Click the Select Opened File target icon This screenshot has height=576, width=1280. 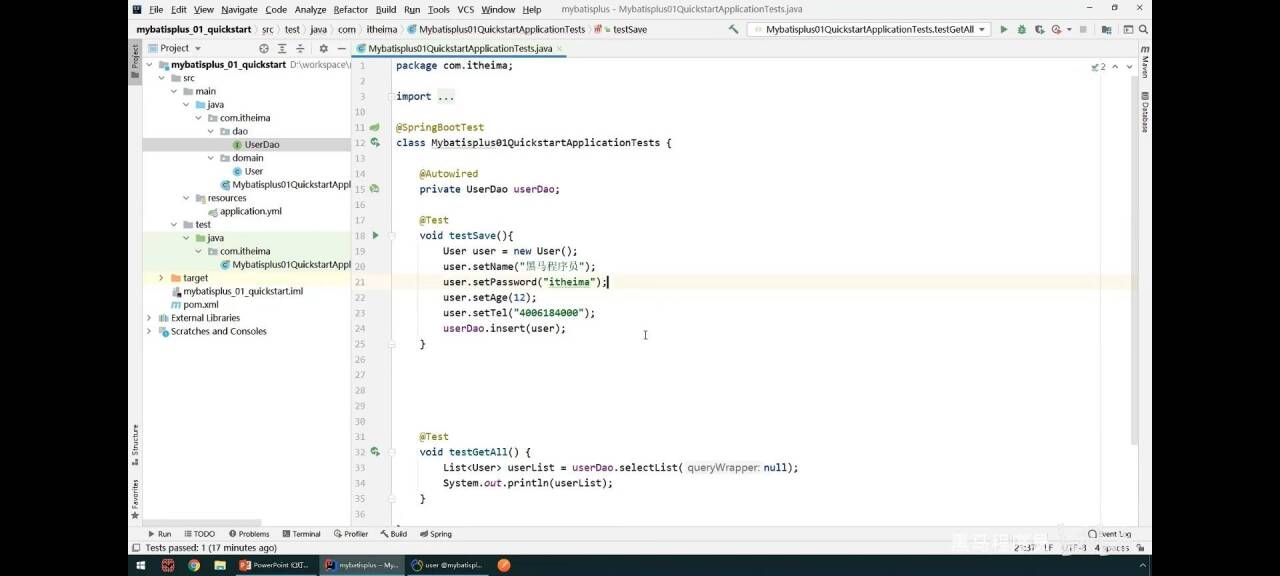pyautogui.click(x=264, y=48)
